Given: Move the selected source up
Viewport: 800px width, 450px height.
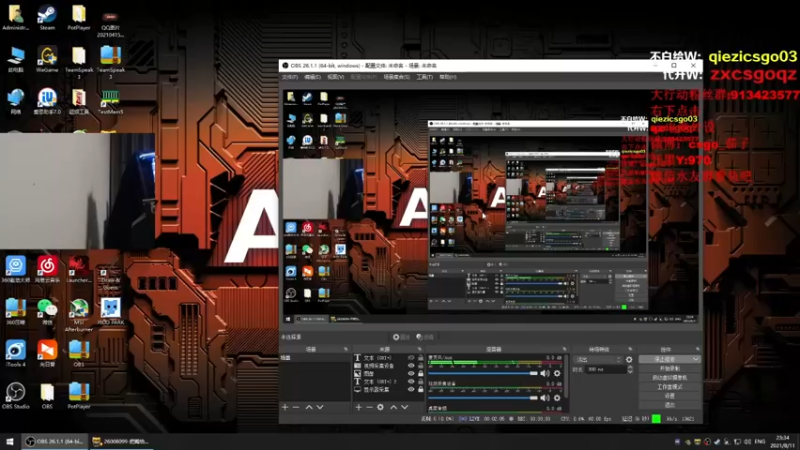Looking at the screenshot, I should tap(393, 407).
